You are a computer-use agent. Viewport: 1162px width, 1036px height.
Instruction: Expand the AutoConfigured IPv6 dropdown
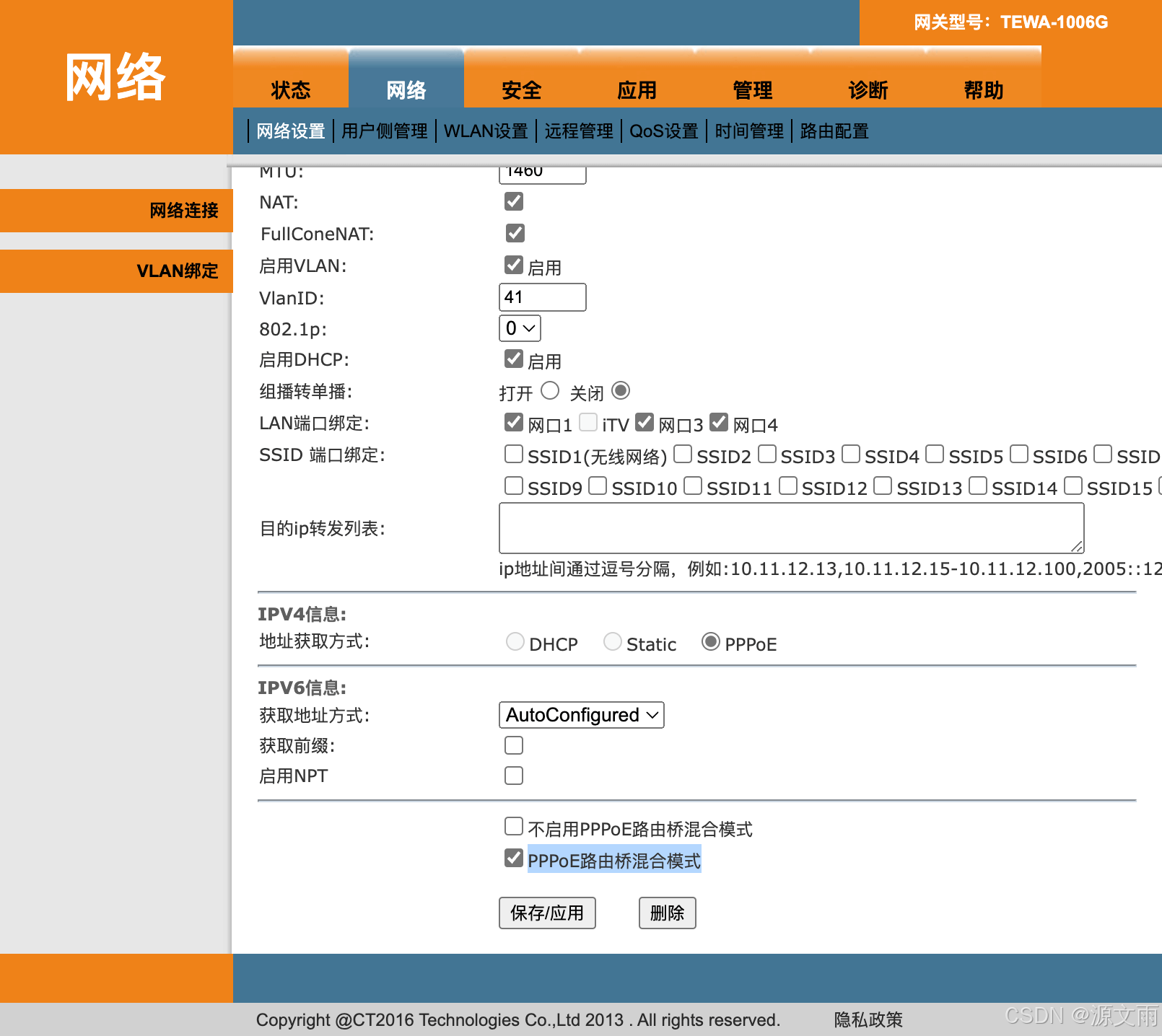(x=581, y=715)
